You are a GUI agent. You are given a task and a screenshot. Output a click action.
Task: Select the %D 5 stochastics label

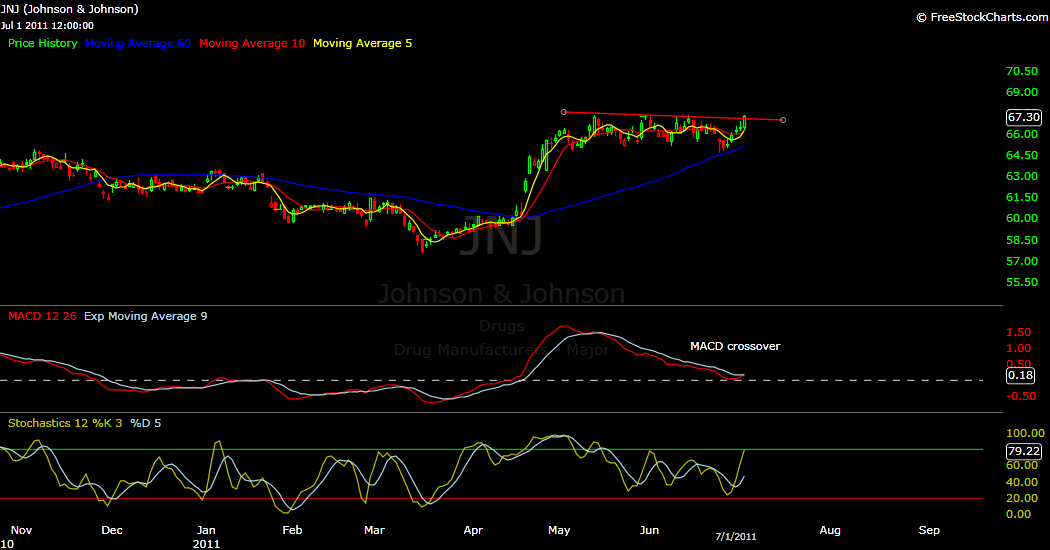(145, 423)
